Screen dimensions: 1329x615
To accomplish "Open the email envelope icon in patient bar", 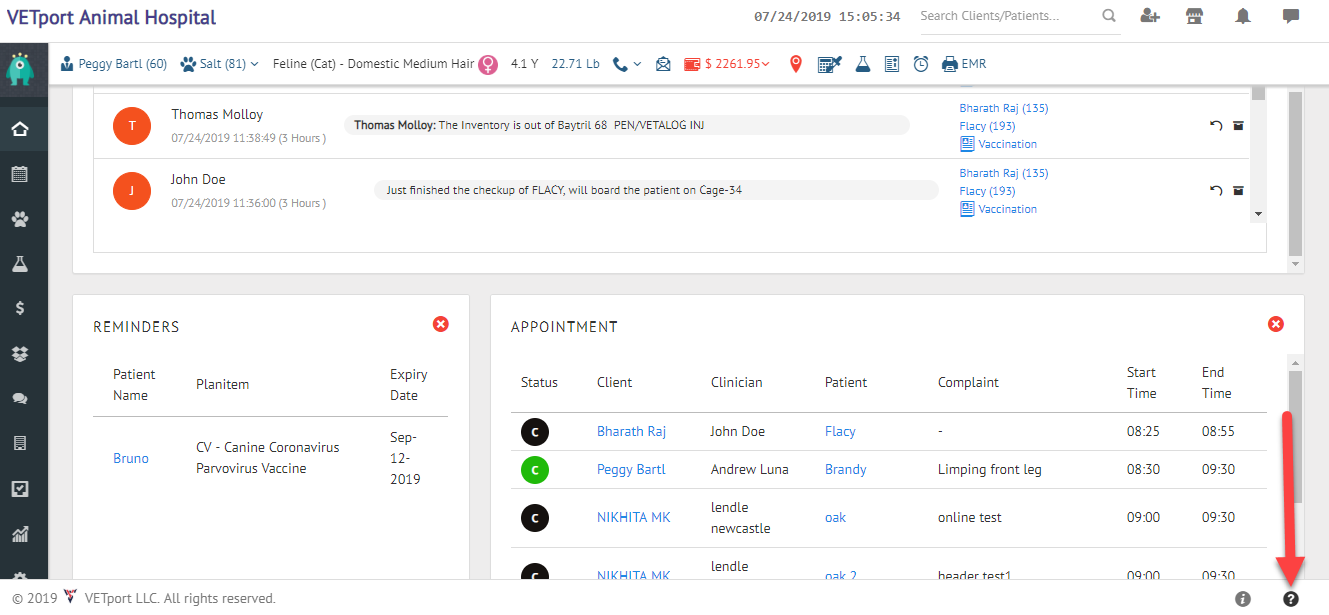I will point(663,64).
